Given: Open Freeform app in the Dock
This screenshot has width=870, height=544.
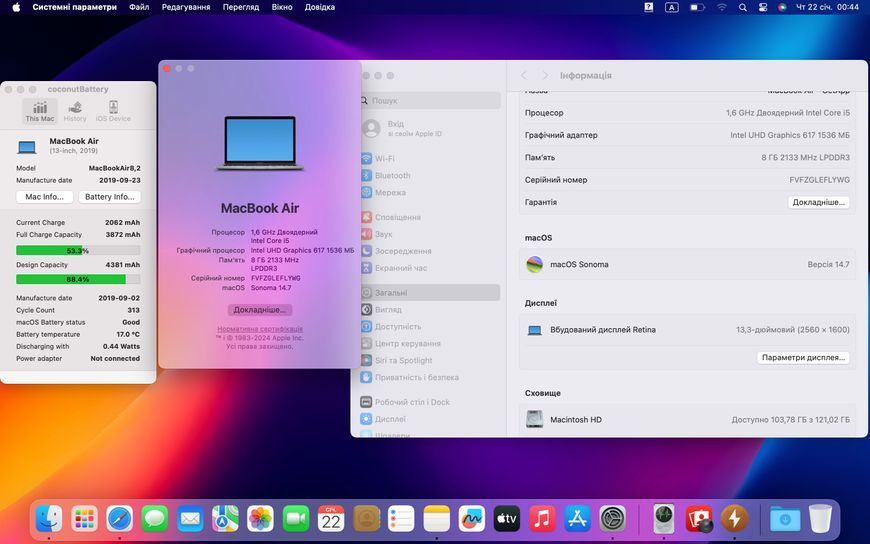Looking at the screenshot, I should click(472, 519).
